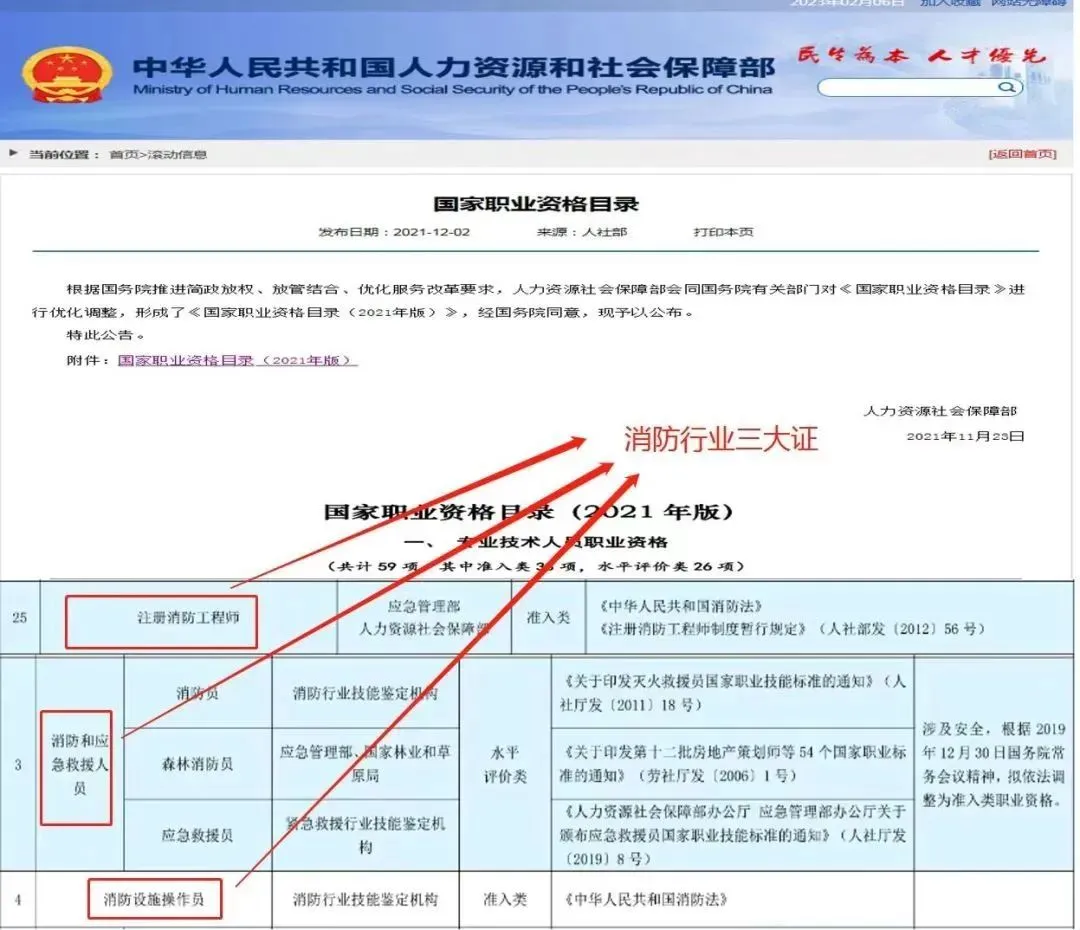Click 打印本页 to print the page
Screen dimensions: 1080x930
click(x=724, y=232)
